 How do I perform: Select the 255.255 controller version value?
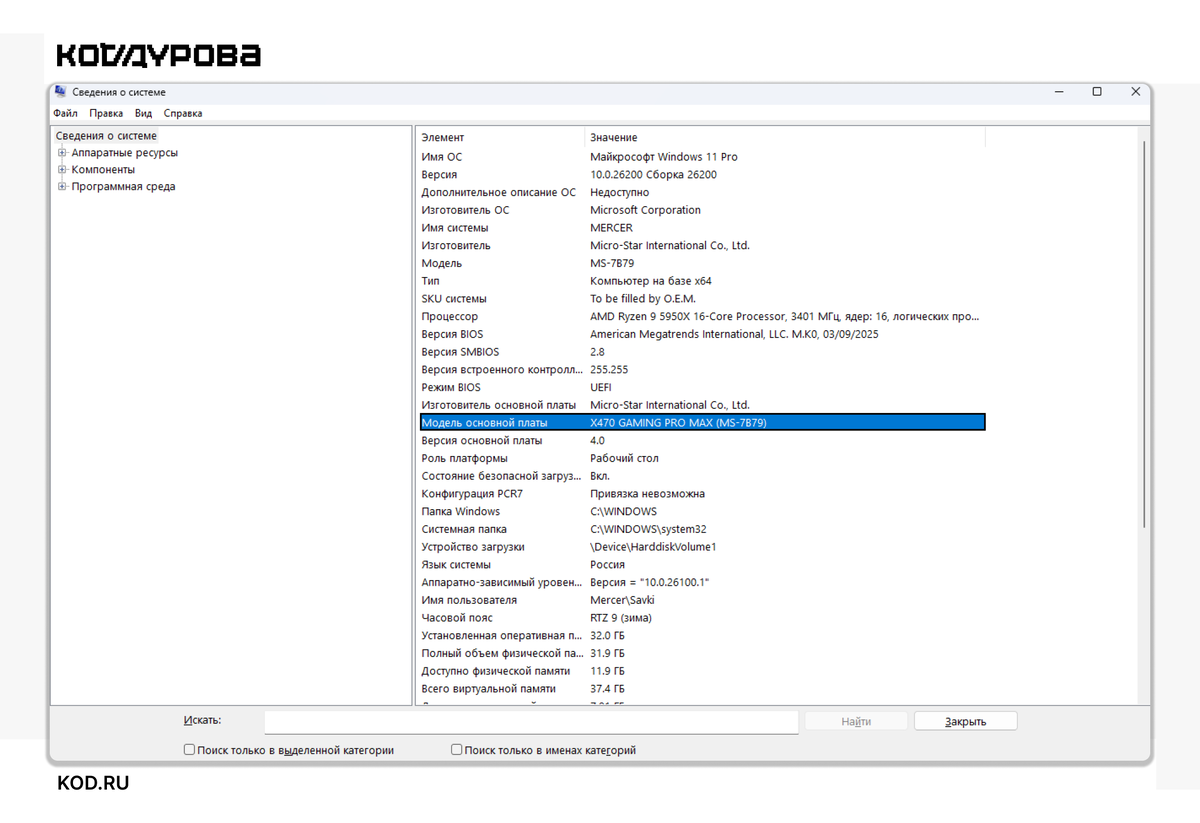609,370
